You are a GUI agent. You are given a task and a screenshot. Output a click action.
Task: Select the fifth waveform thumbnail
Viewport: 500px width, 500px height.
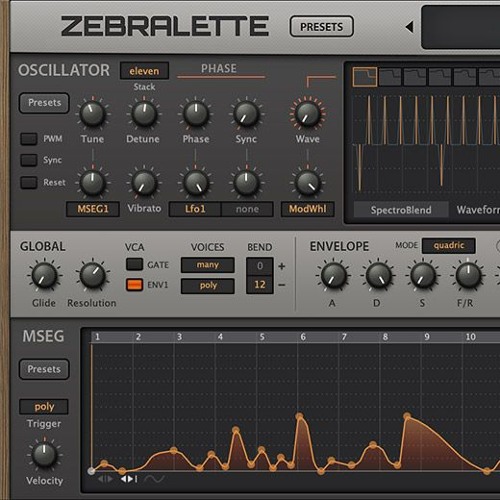(x=465, y=77)
